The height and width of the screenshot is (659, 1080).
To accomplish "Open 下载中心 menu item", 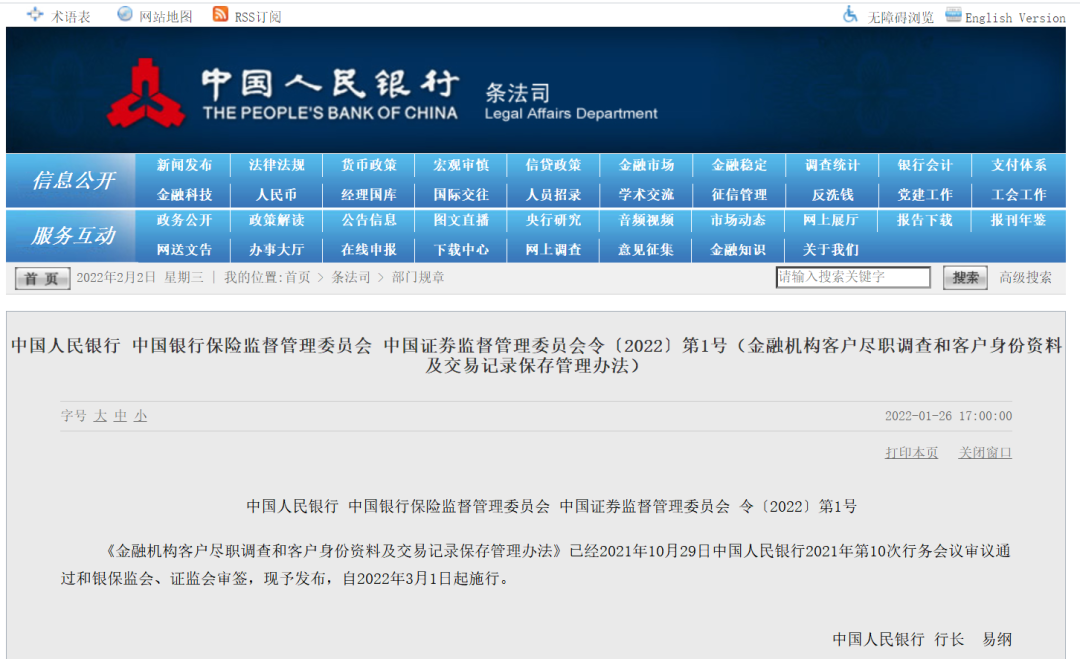I will 461,250.
